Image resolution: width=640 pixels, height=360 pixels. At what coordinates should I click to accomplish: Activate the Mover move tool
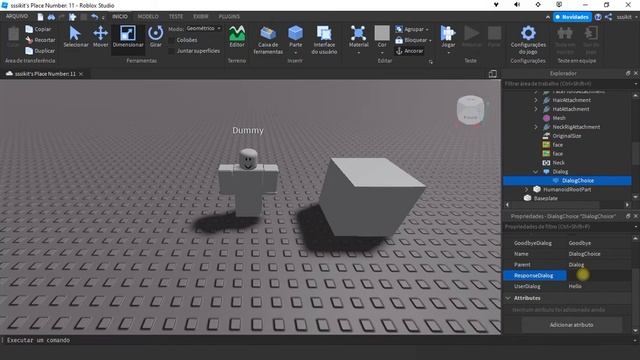click(x=100, y=36)
